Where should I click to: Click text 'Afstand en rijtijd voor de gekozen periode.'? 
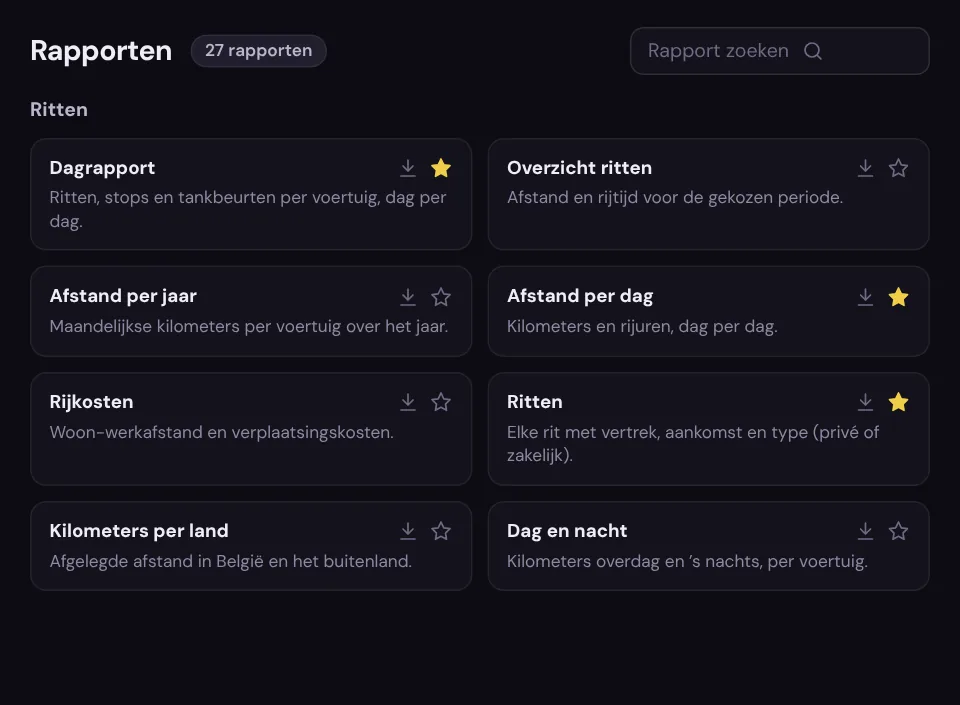[x=675, y=197]
